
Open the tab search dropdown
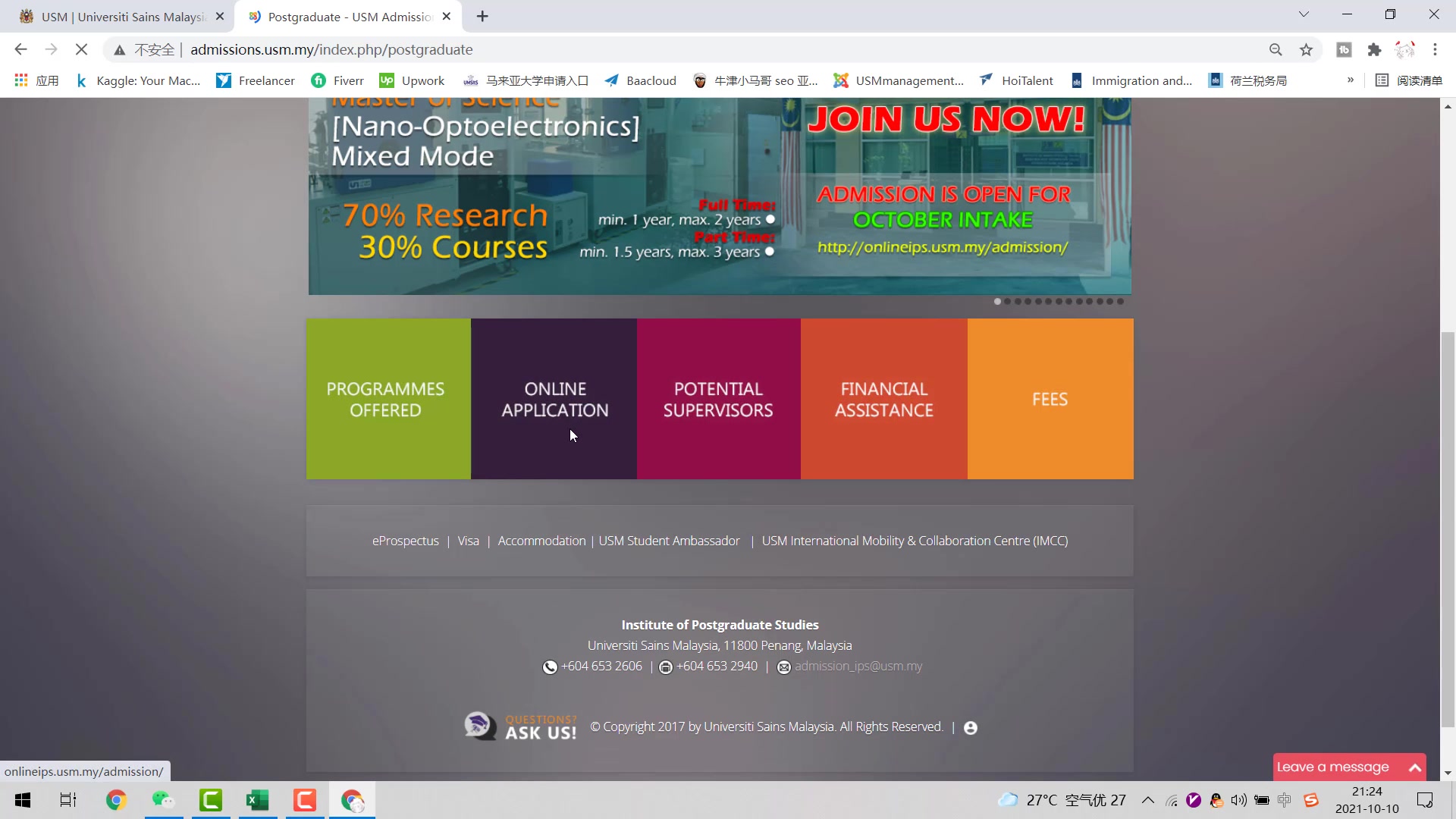tap(1304, 14)
